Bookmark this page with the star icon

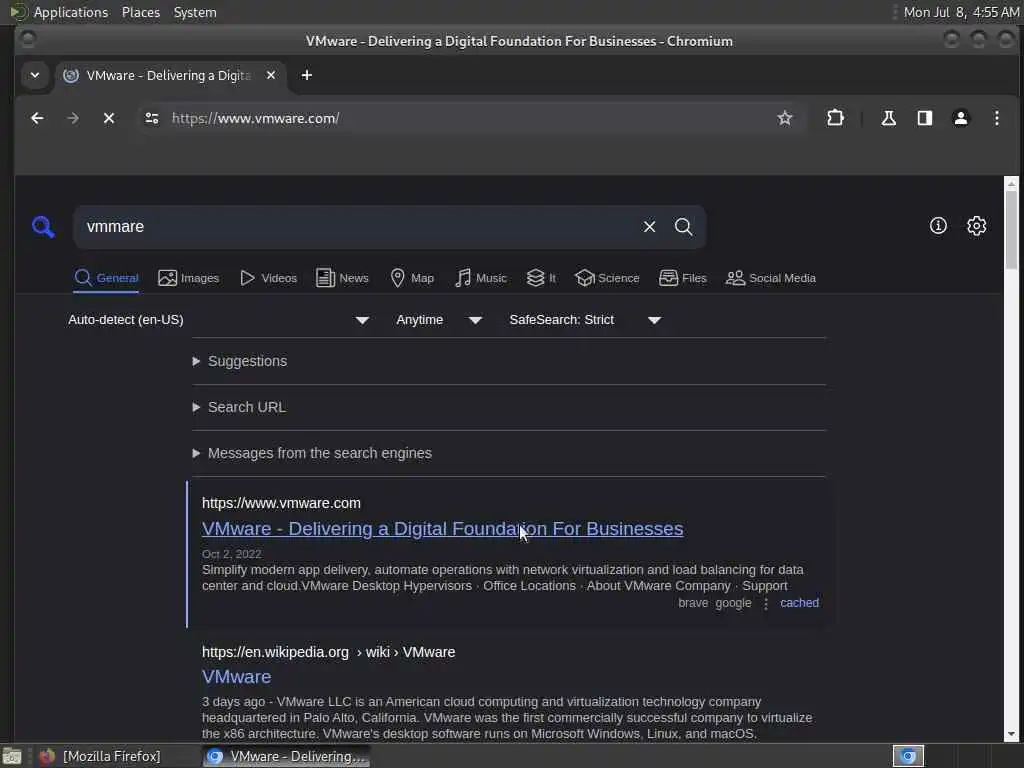click(x=784, y=118)
